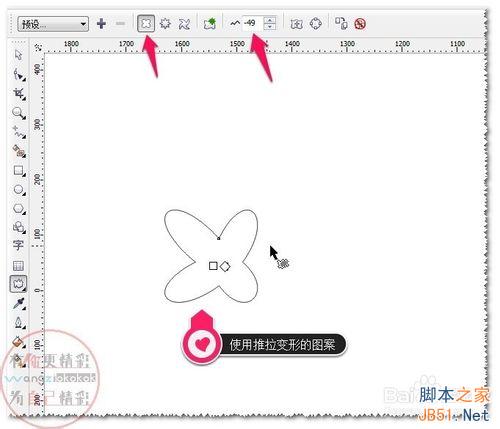Switch to Zipper distortion mode

(x=165, y=24)
